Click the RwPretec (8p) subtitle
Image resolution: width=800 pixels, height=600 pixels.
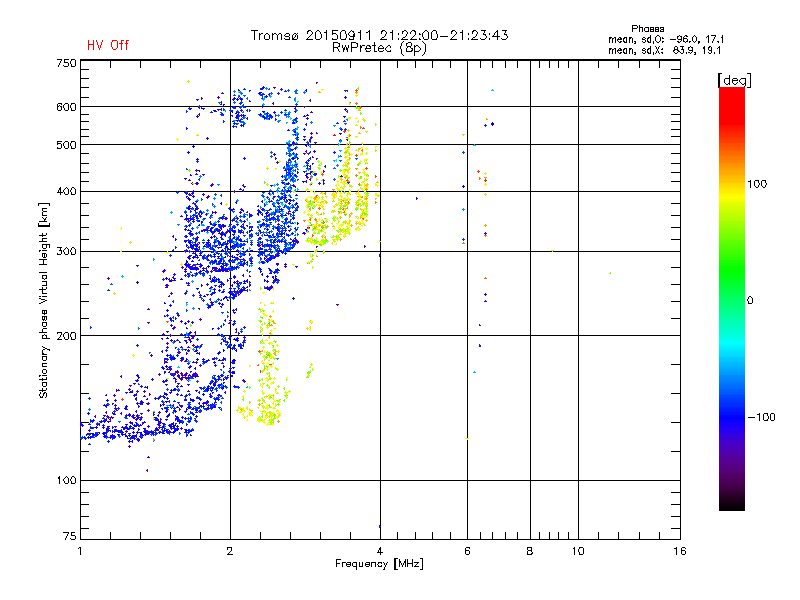[x=379, y=48]
